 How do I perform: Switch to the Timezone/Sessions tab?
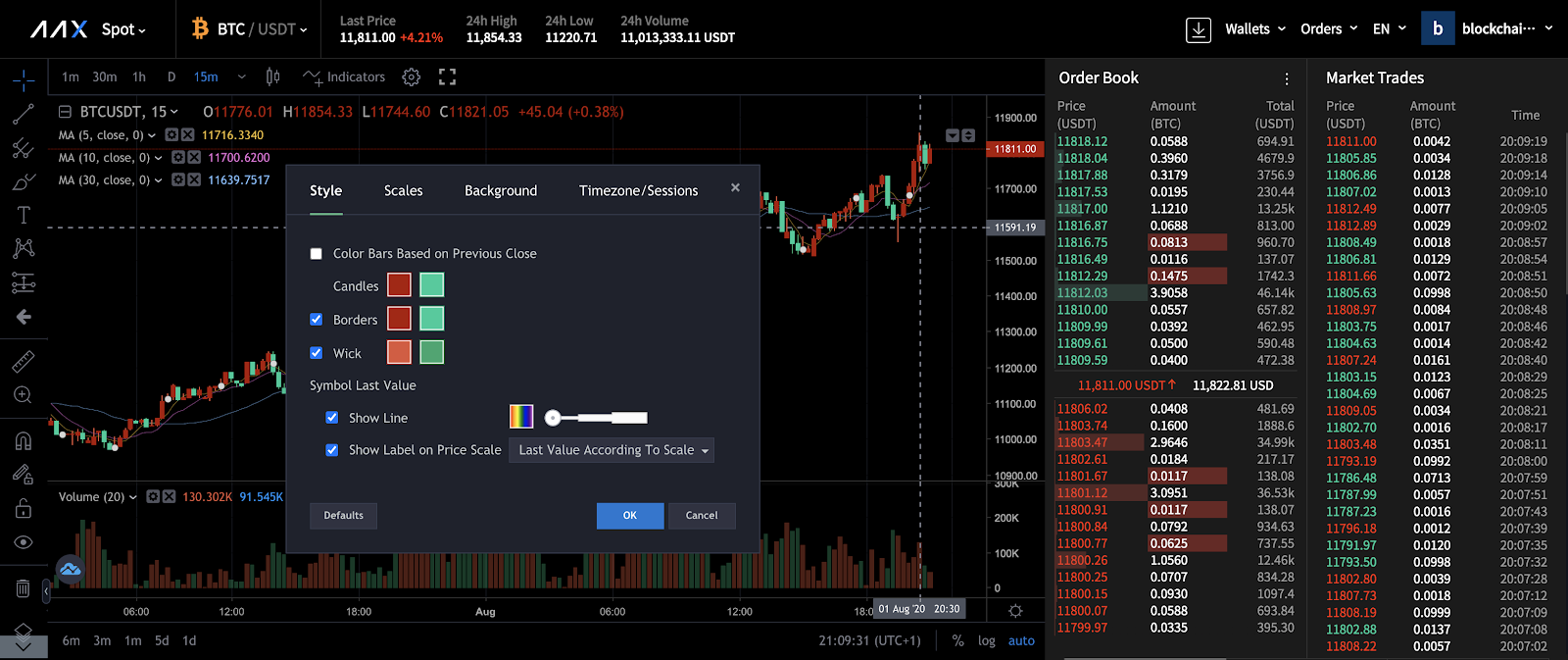(638, 191)
